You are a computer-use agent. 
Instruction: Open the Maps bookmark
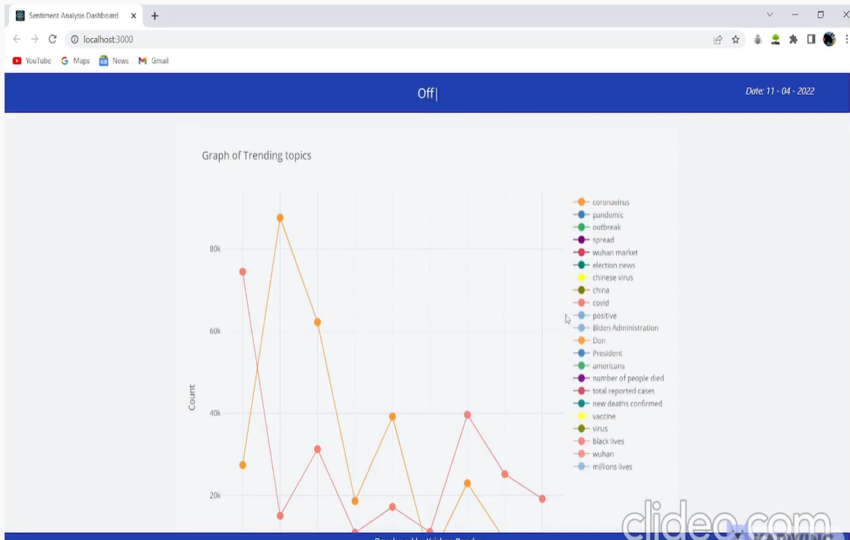75,61
